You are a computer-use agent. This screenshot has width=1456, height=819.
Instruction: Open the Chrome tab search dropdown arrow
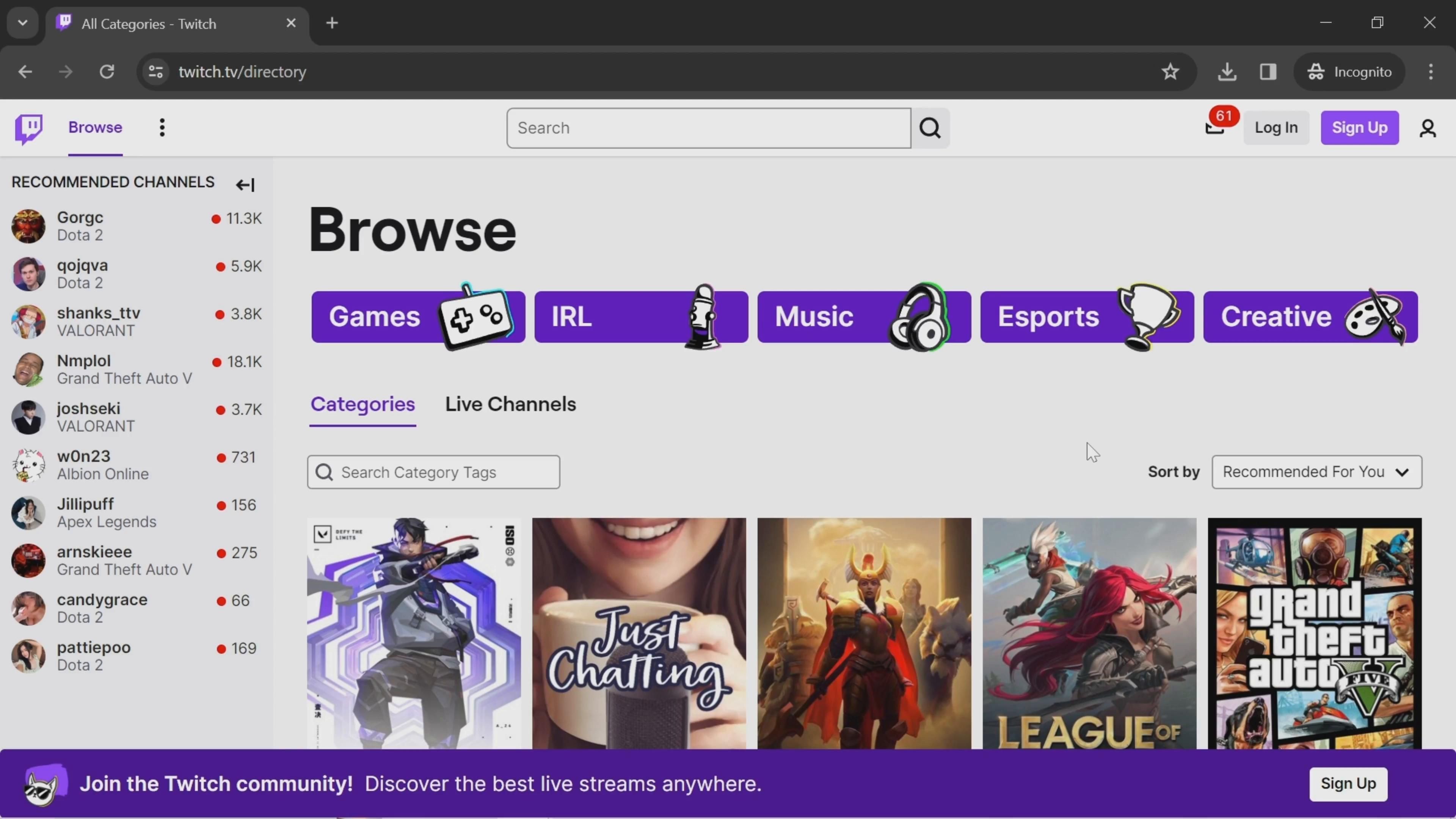click(x=23, y=23)
